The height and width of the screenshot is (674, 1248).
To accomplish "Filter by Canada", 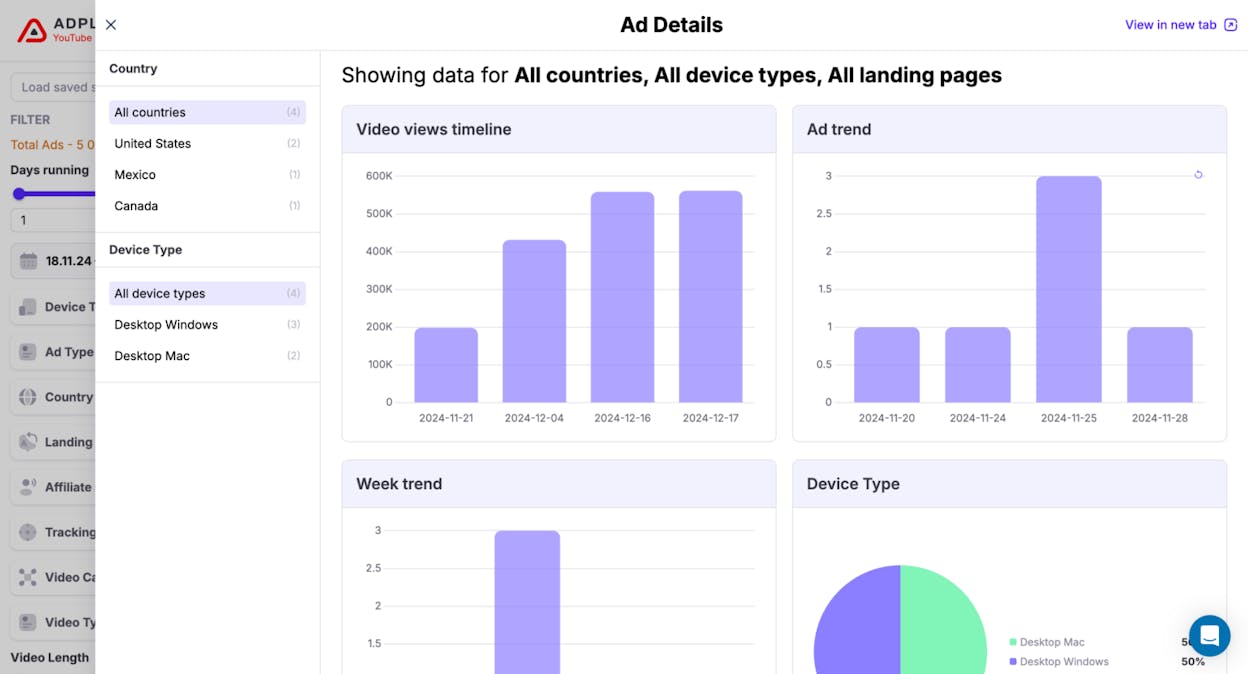I will 207,205.
